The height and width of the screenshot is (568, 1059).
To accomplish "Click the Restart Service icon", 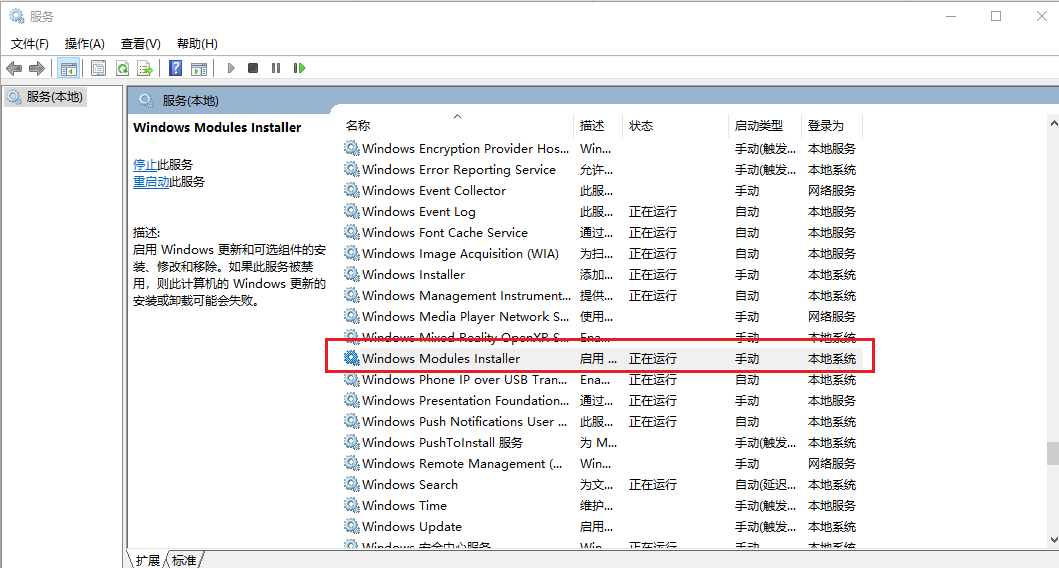I will (x=299, y=68).
